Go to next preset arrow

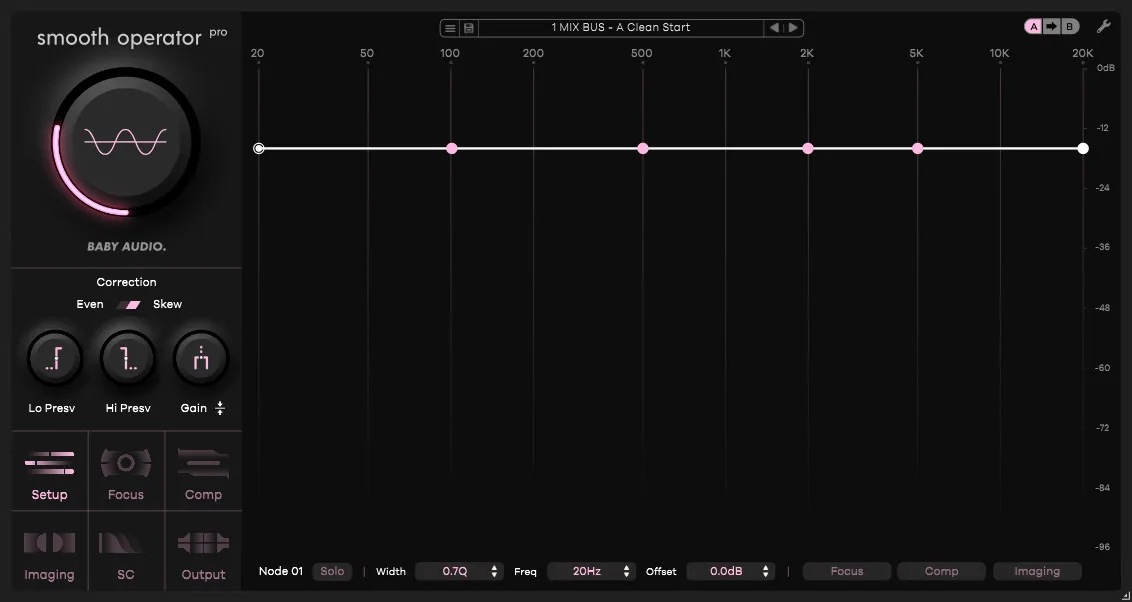click(793, 28)
